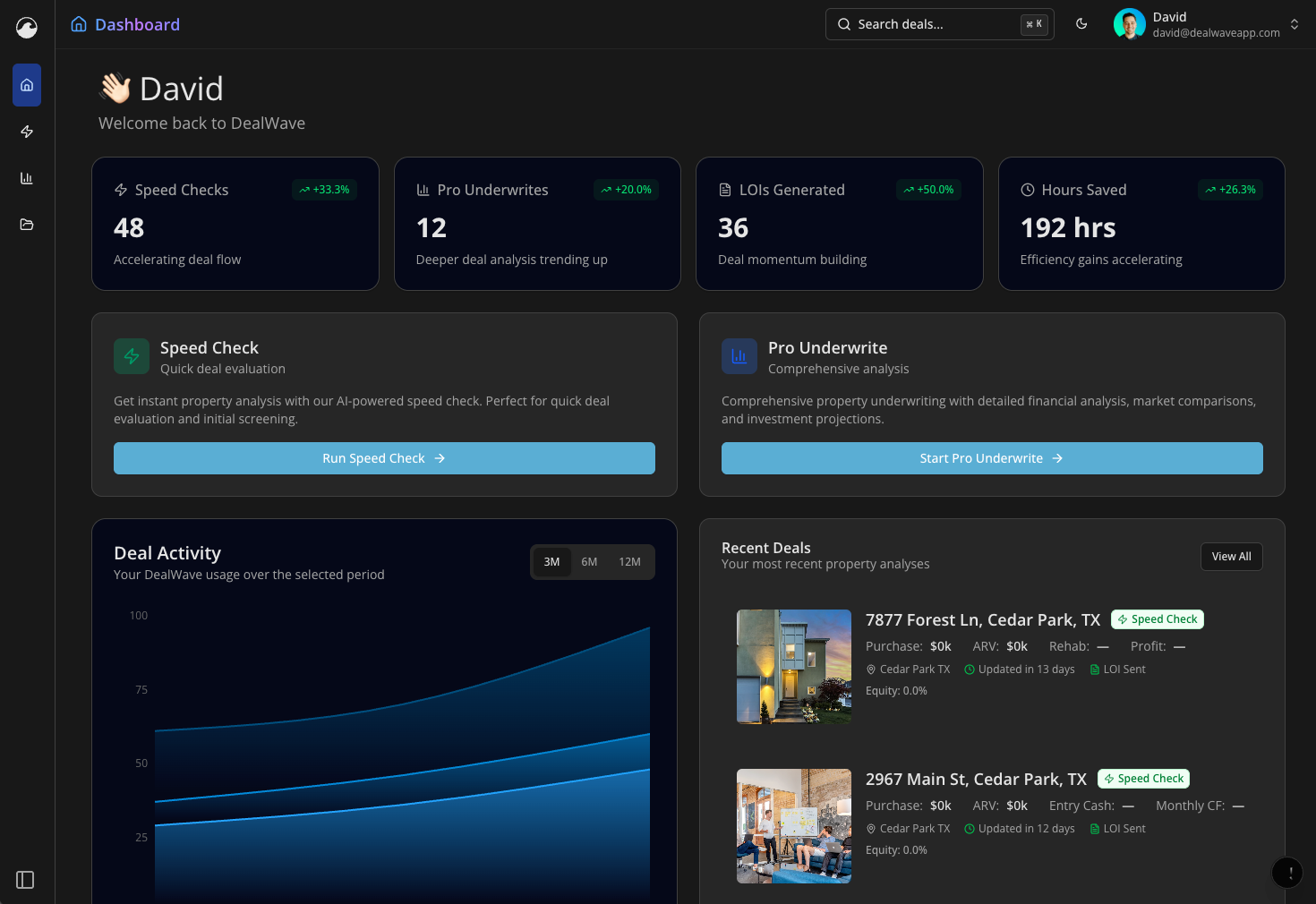
Task: Open the folder deals sidebar icon
Action: (27, 225)
